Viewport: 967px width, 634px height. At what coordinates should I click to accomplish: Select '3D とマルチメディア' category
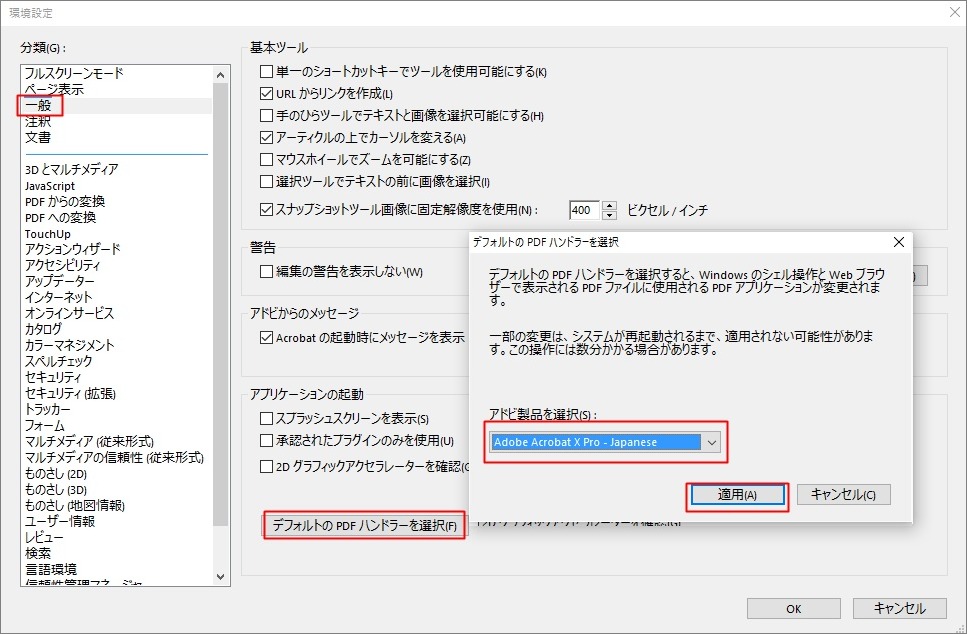pyautogui.click(x=72, y=170)
